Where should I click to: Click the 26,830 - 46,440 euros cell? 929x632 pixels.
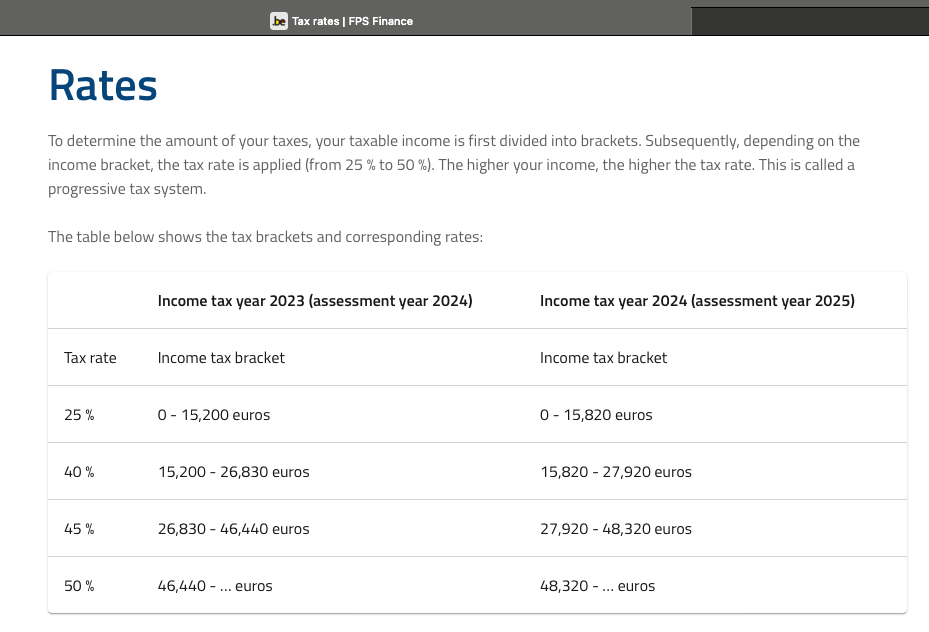coord(234,529)
